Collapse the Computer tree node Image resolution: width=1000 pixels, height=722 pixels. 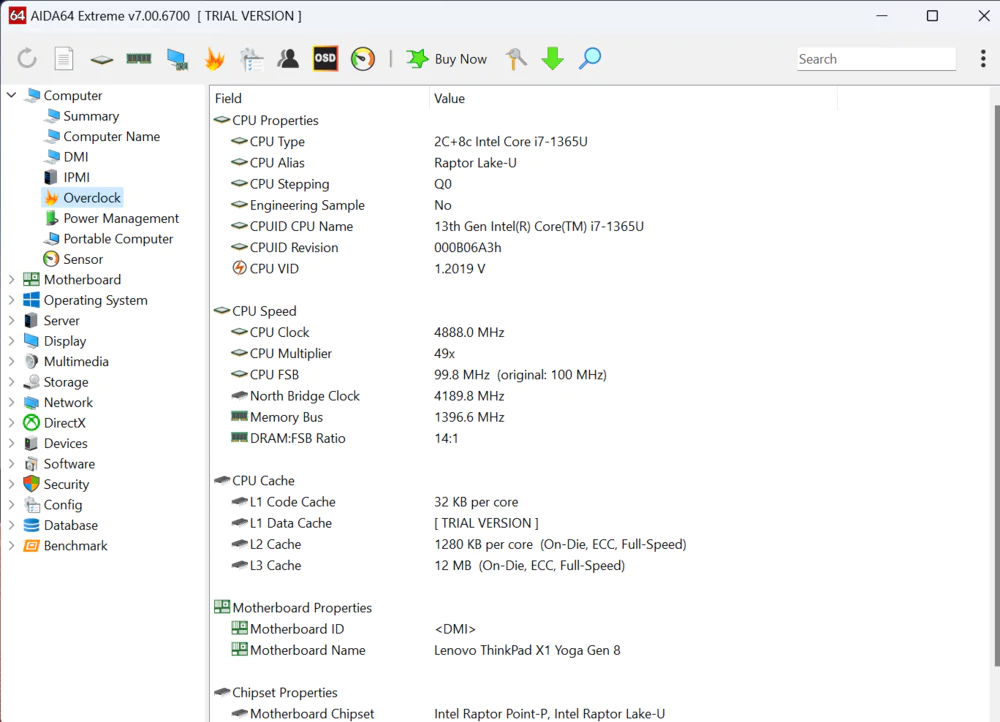11,95
